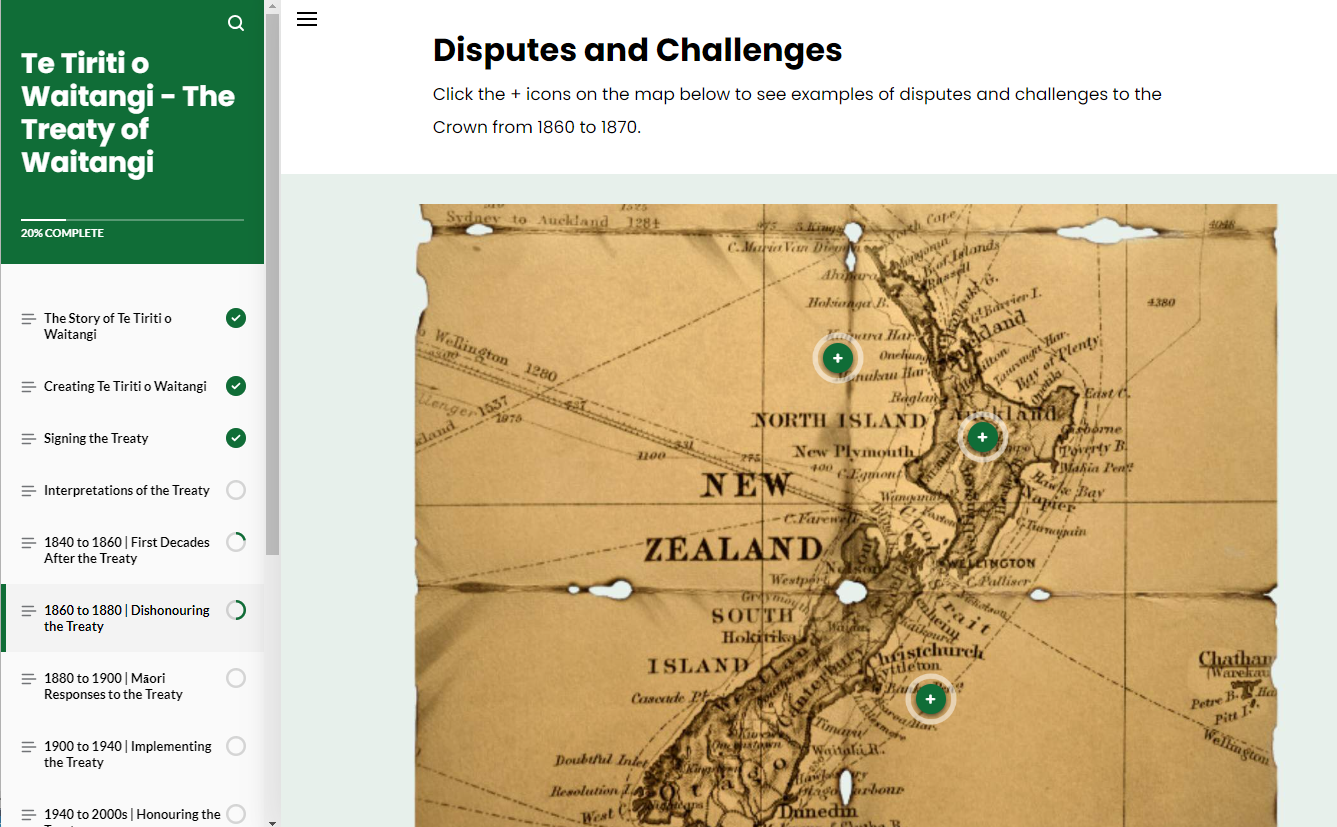Click lines icon beside Creating Te Tiriti
Screen dimensions: 1337x827
(x=28, y=387)
